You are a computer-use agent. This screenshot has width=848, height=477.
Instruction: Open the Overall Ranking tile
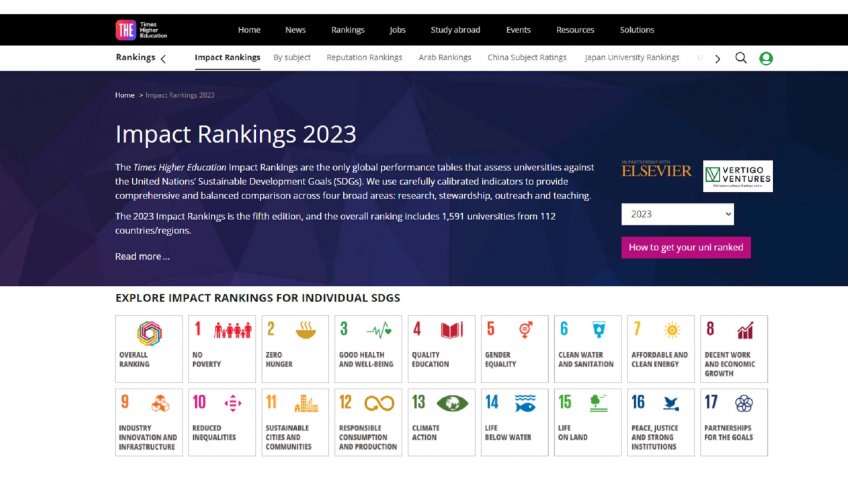tap(149, 349)
